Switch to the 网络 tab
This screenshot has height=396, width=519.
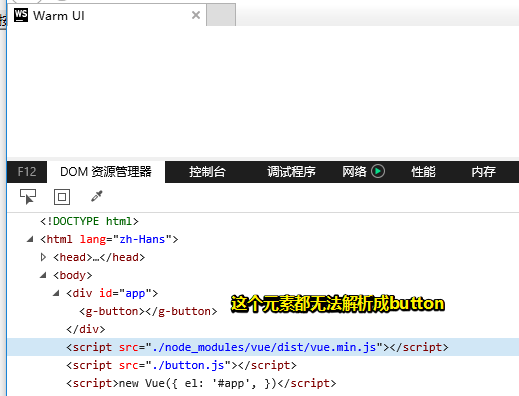pyautogui.click(x=354, y=172)
